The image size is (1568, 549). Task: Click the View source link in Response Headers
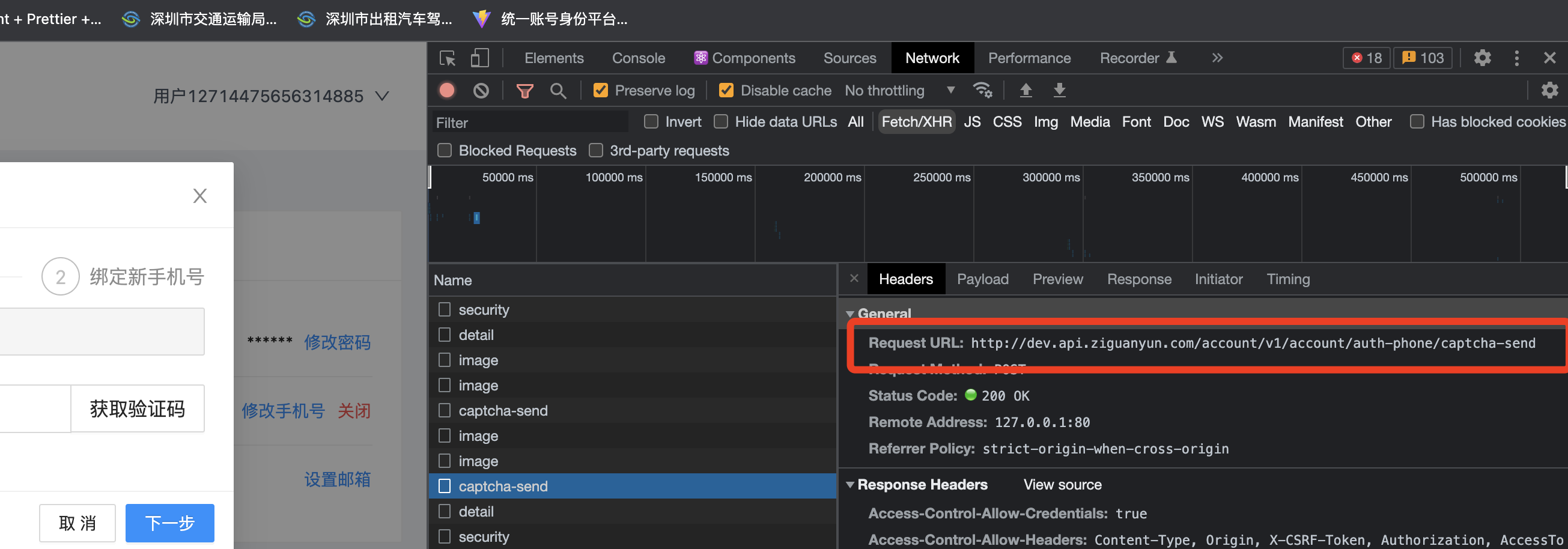pyautogui.click(x=1062, y=485)
